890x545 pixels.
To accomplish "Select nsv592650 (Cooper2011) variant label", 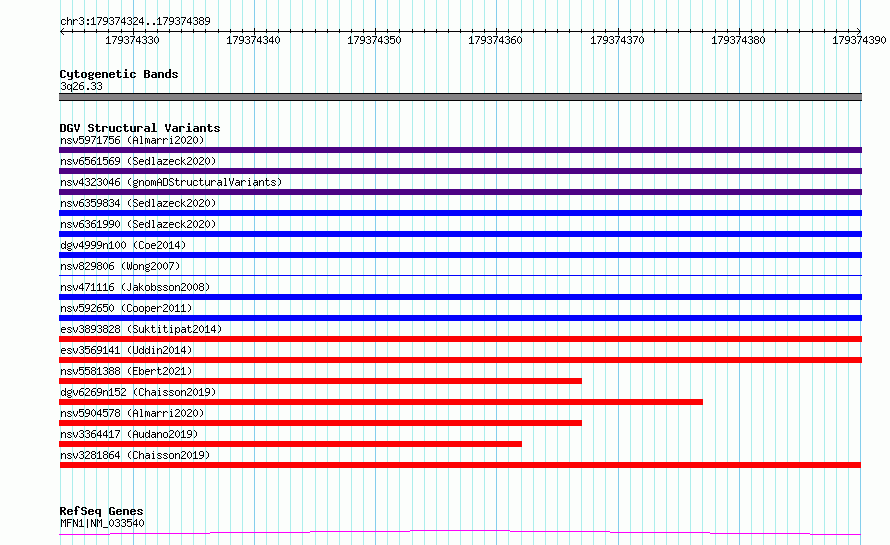I will click(x=126, y=308).
